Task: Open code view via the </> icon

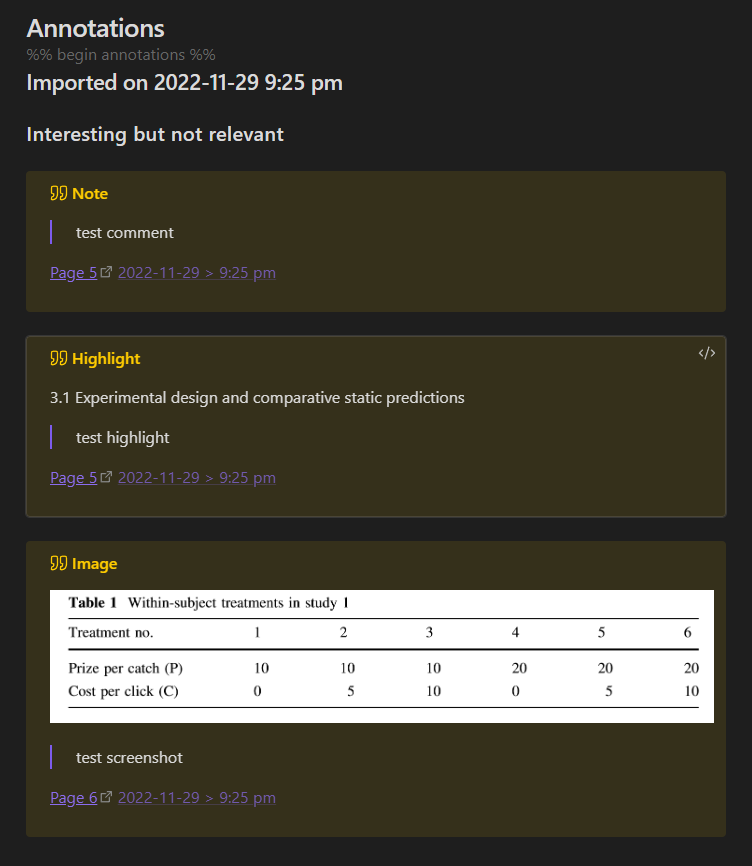Action: pyautogui.click(x=707, y=352)
